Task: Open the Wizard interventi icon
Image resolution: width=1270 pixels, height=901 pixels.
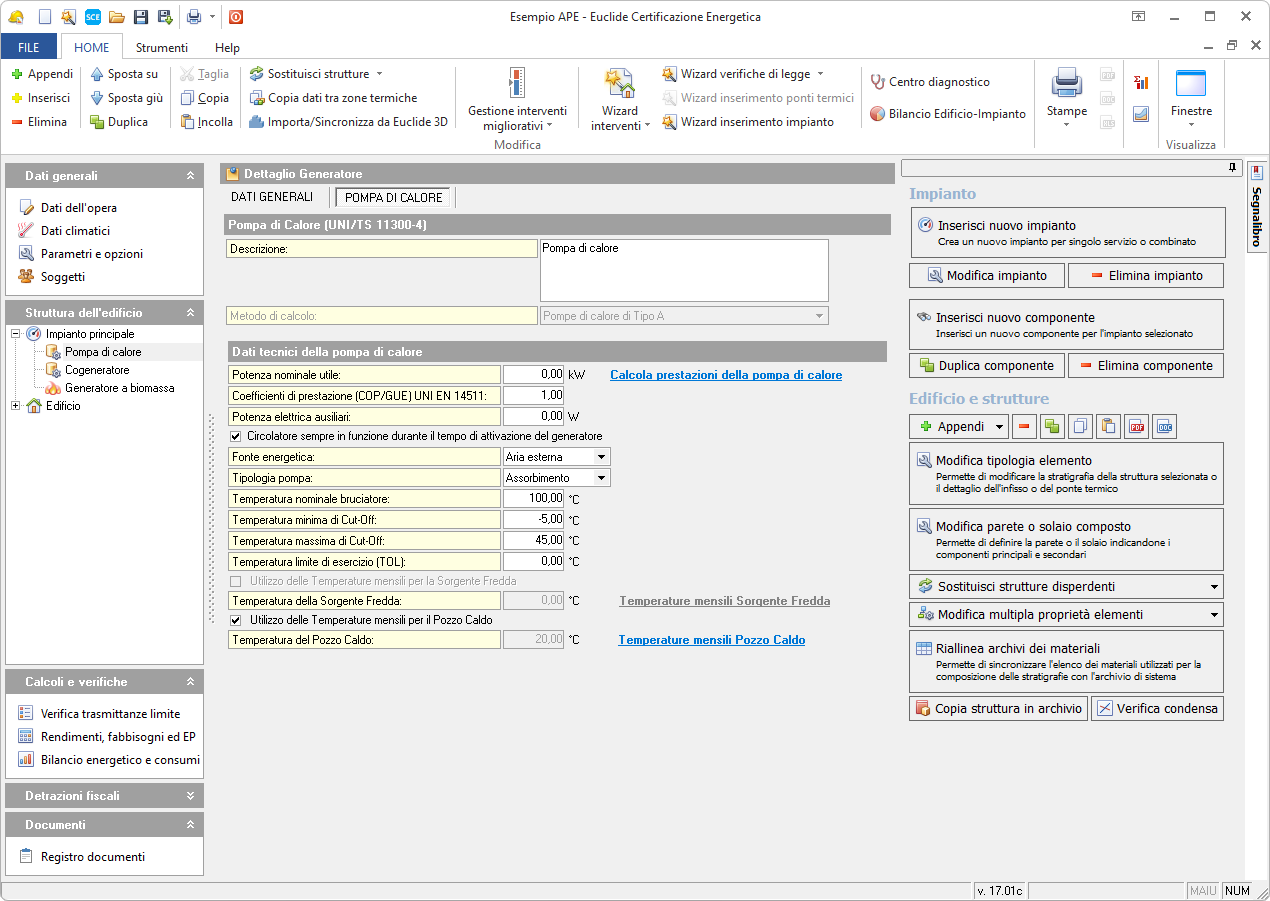Action: (619, 84)
